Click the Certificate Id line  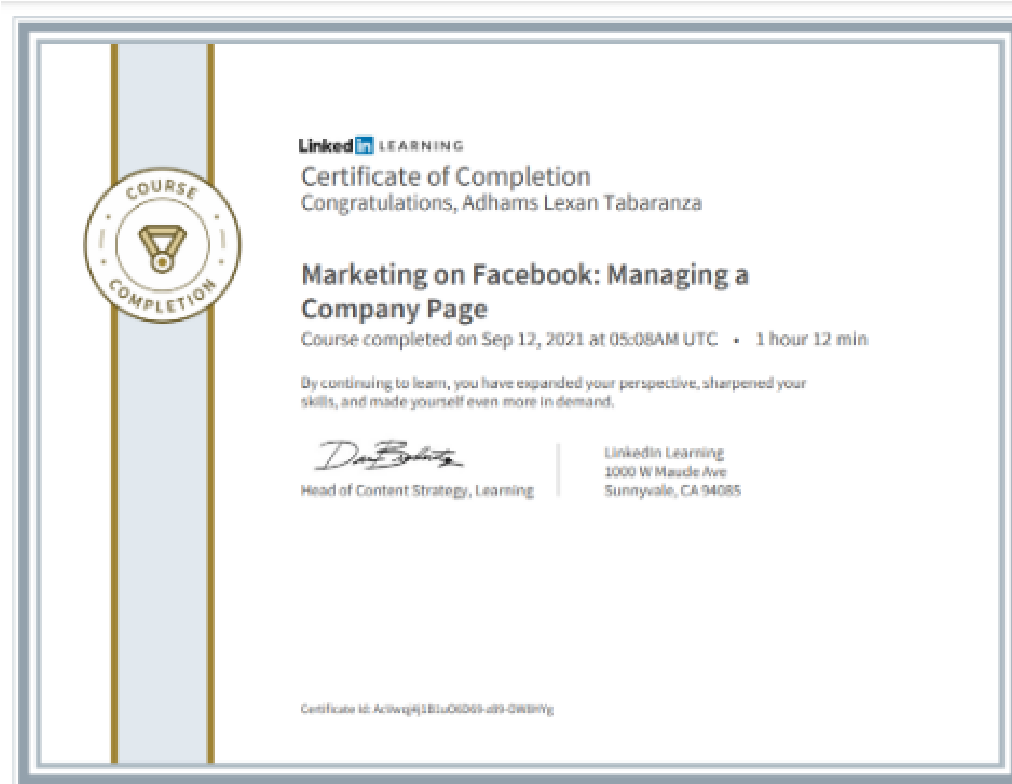(427, 709)
